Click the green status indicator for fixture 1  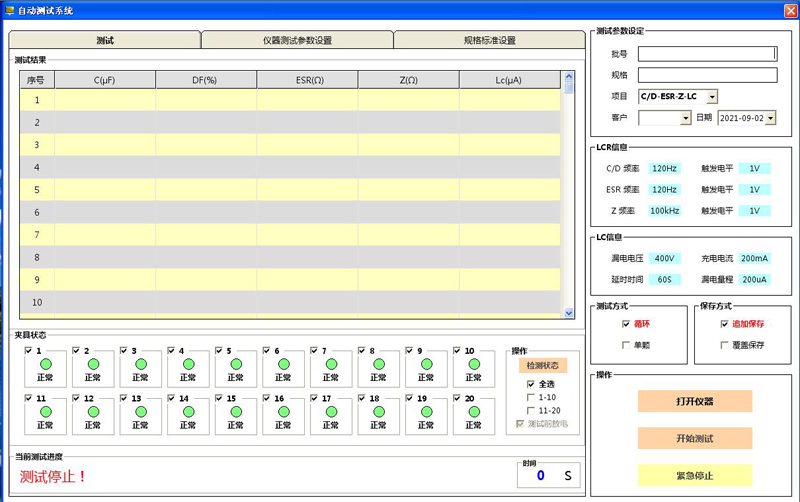[x=44, y=364]
